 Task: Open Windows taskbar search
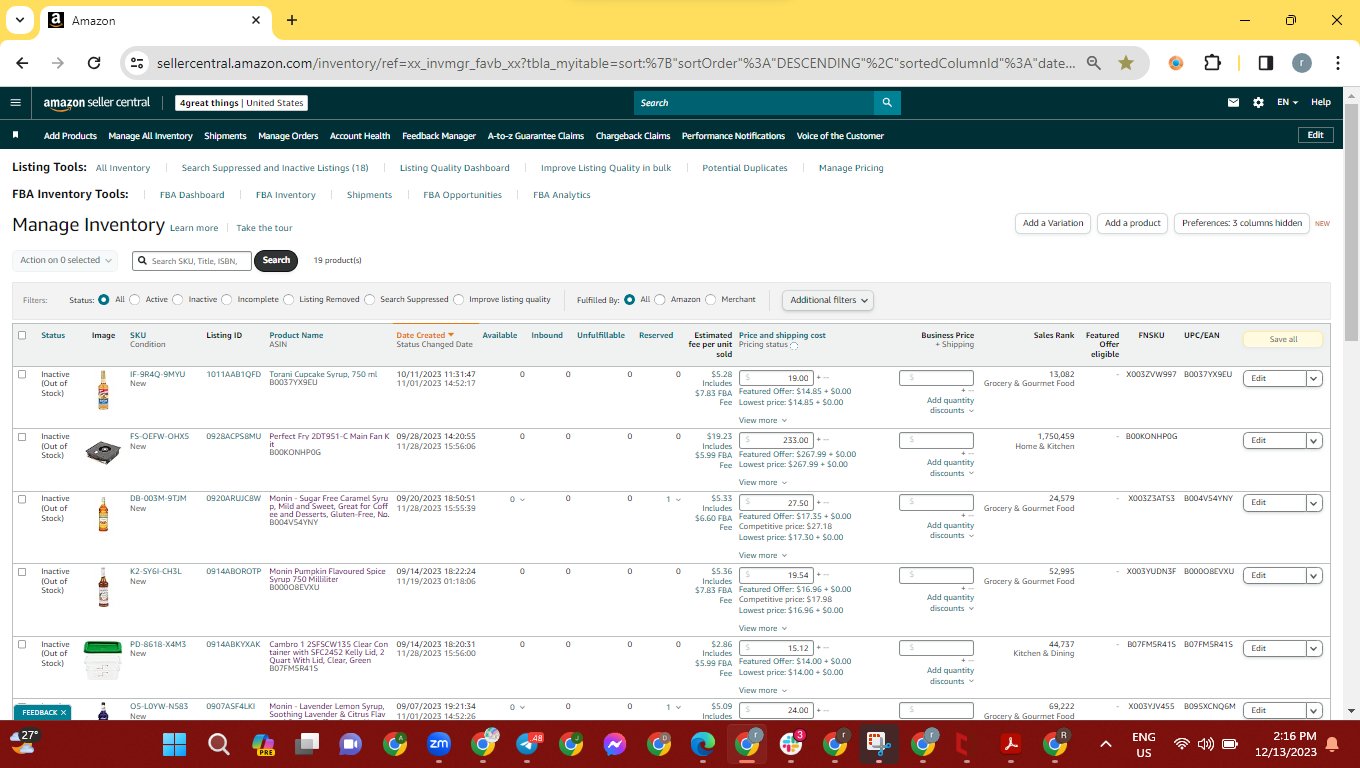click(x=219, y=744)
